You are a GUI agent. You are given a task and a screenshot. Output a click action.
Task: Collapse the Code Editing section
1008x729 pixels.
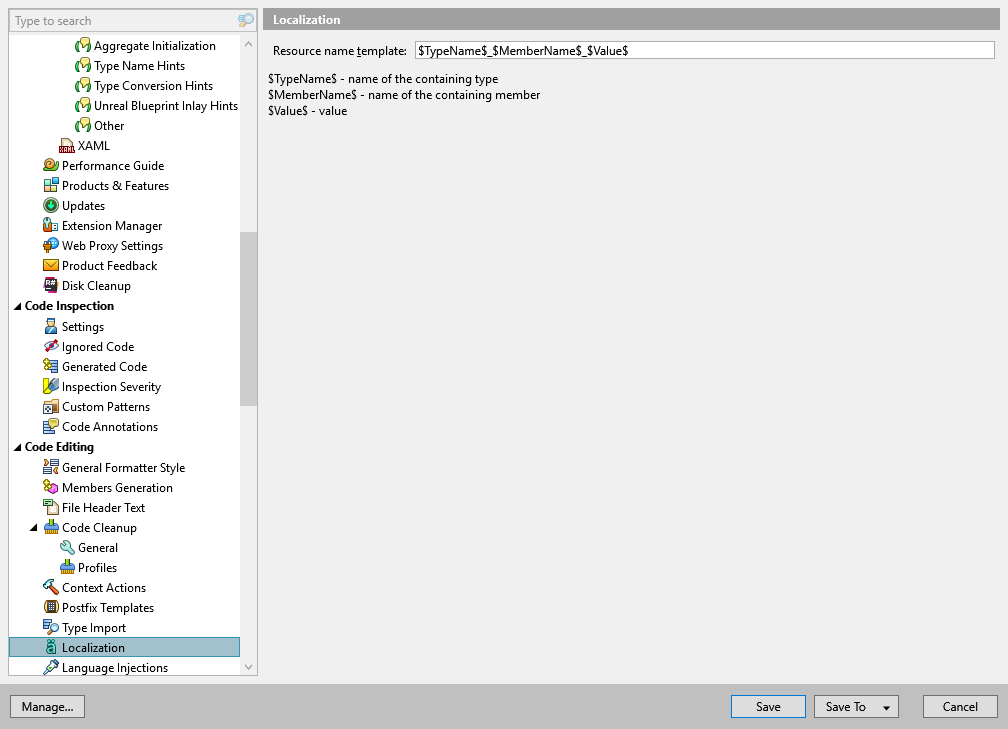point(17,447)
